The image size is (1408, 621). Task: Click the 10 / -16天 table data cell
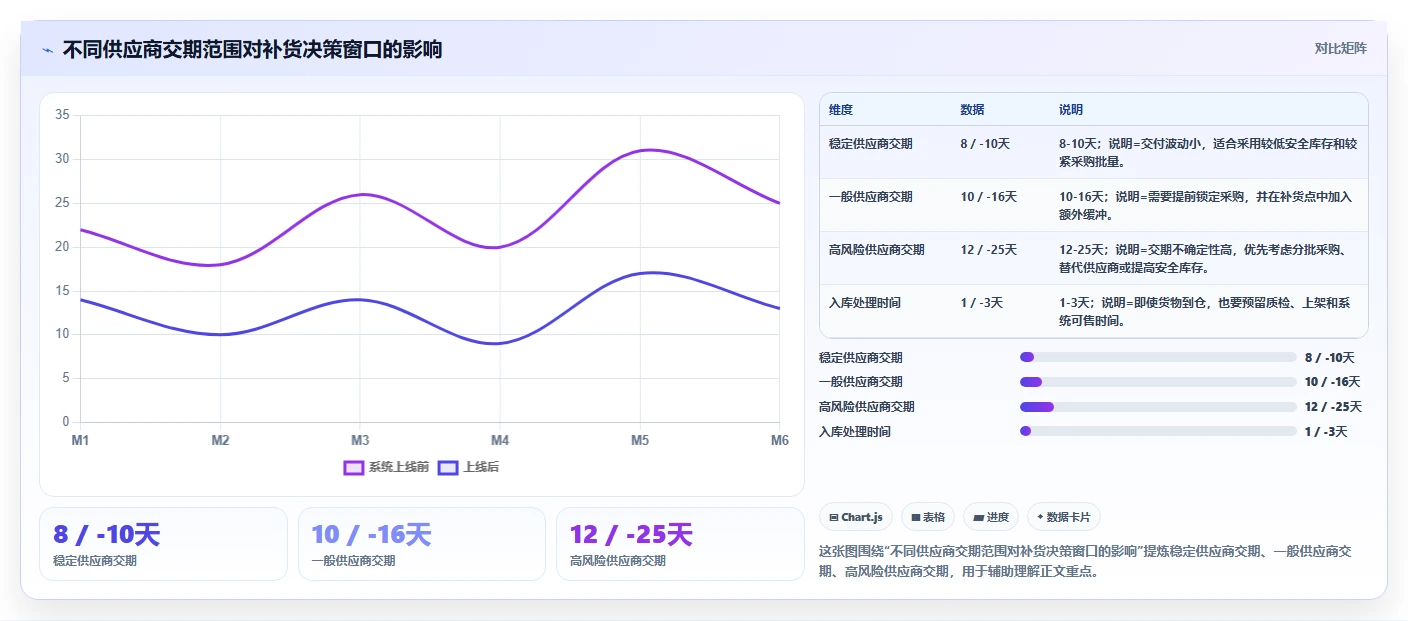(989, 197)
